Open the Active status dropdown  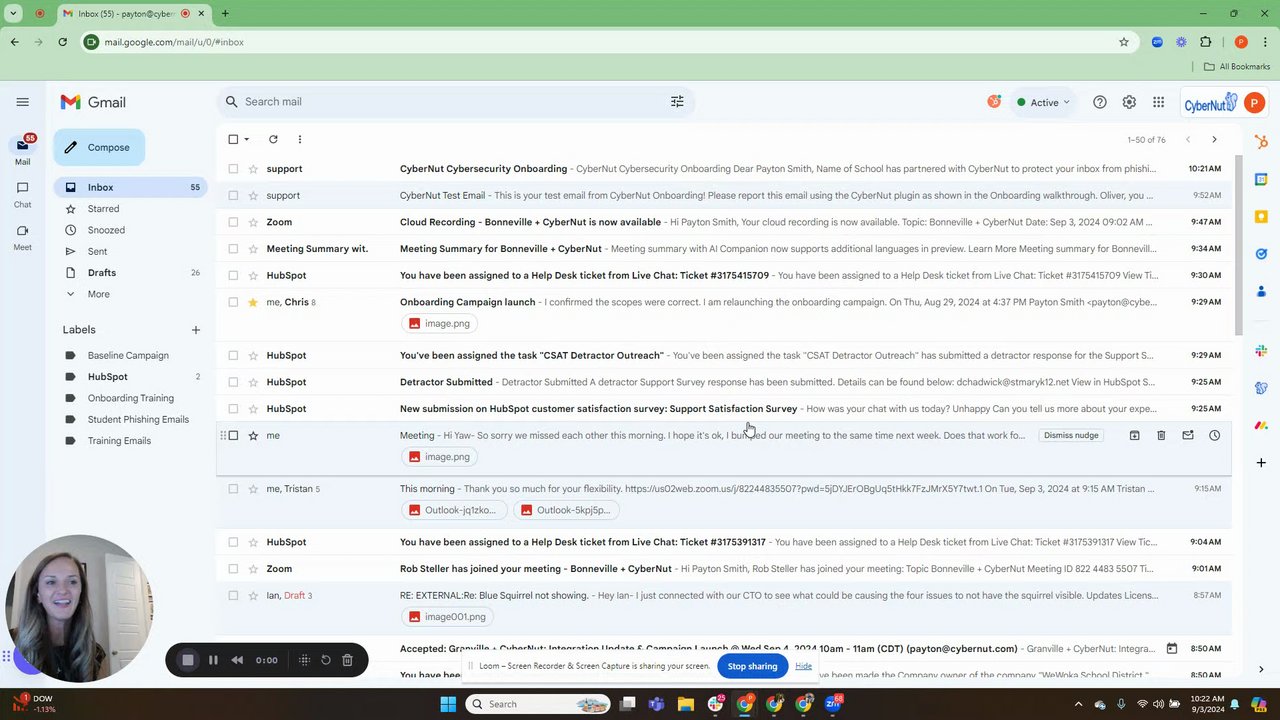pyautogui.click(x=1043, y=102)
